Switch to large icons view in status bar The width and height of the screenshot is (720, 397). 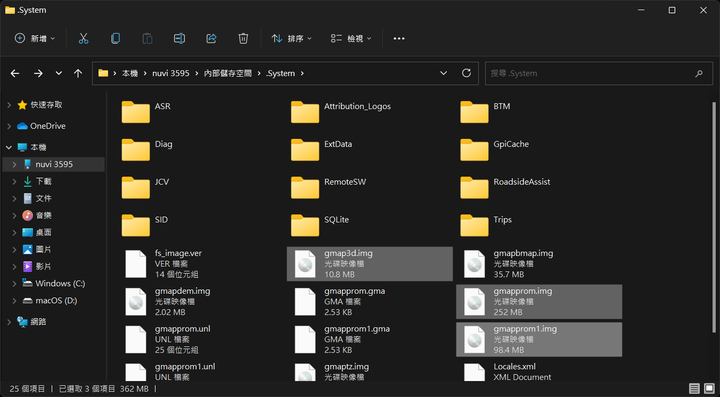coord(709,389)
